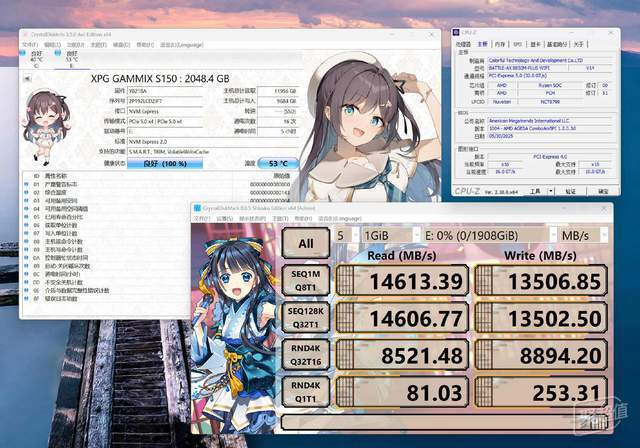
Task: Open CrystalDiskMark Settings menu
Action: coord(224,219)
